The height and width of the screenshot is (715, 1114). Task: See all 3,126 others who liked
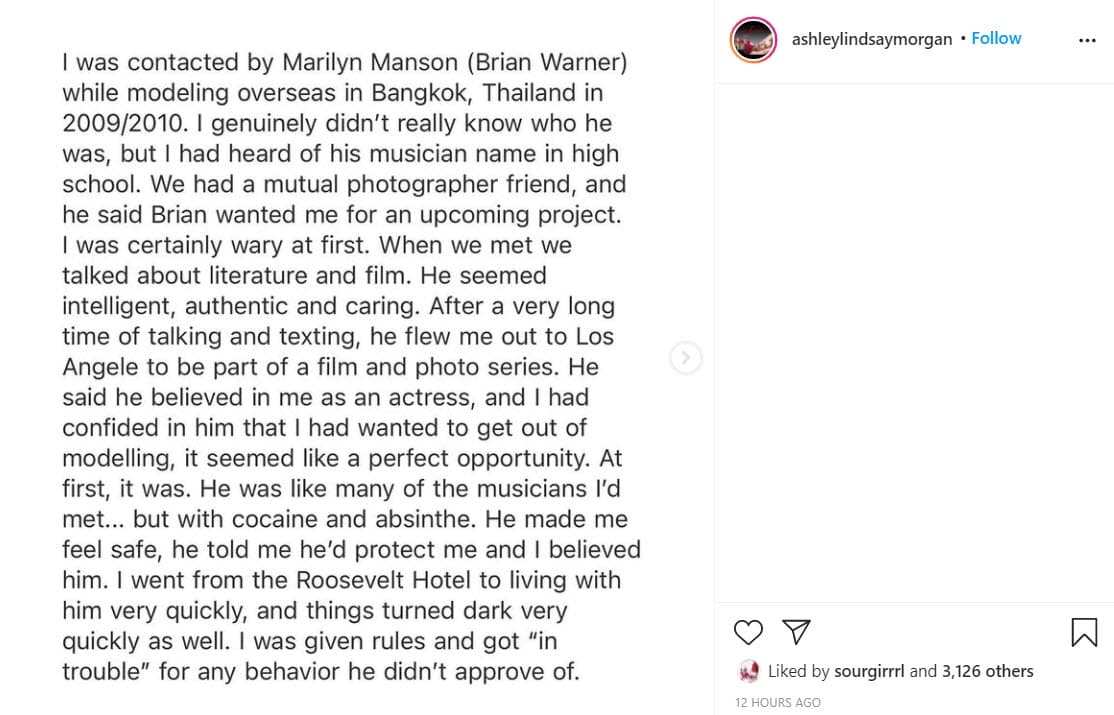click(987, 671)
